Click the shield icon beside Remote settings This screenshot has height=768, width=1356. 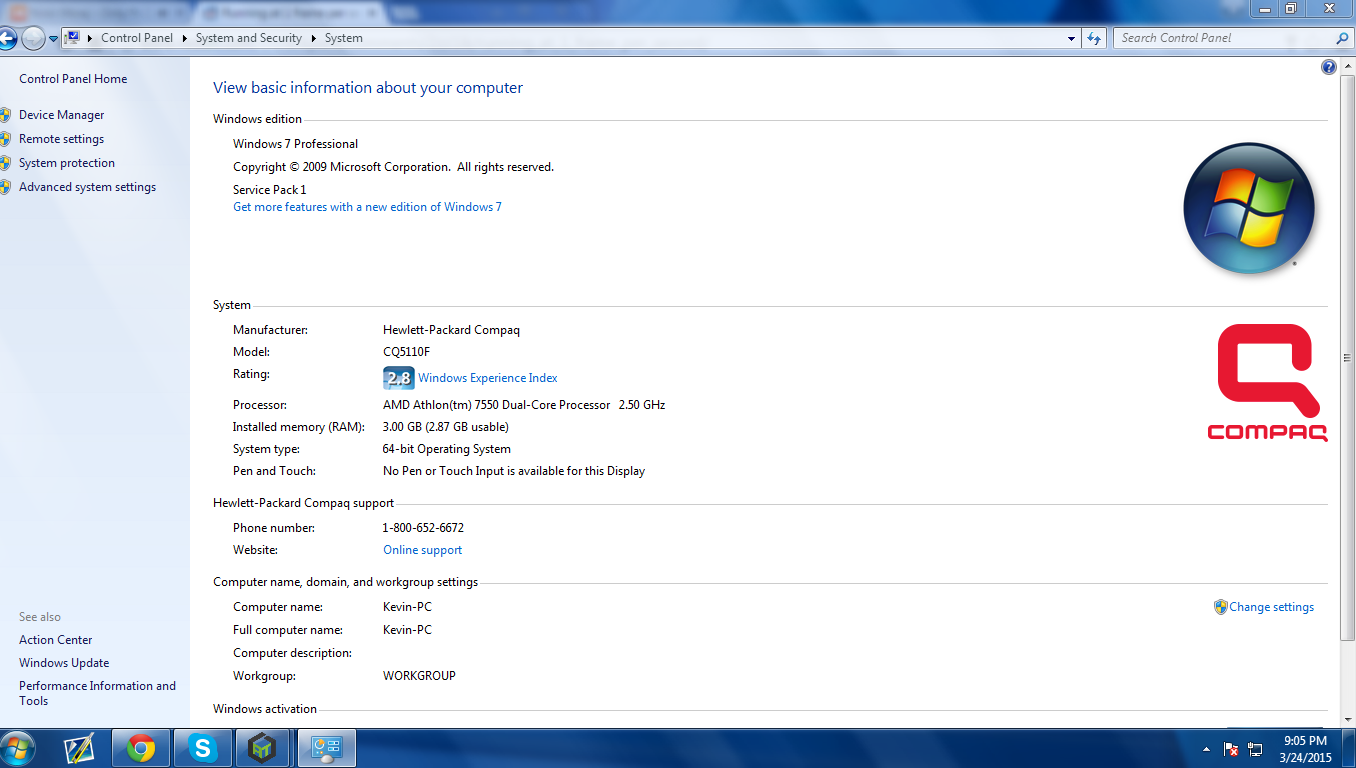(5, 139)
